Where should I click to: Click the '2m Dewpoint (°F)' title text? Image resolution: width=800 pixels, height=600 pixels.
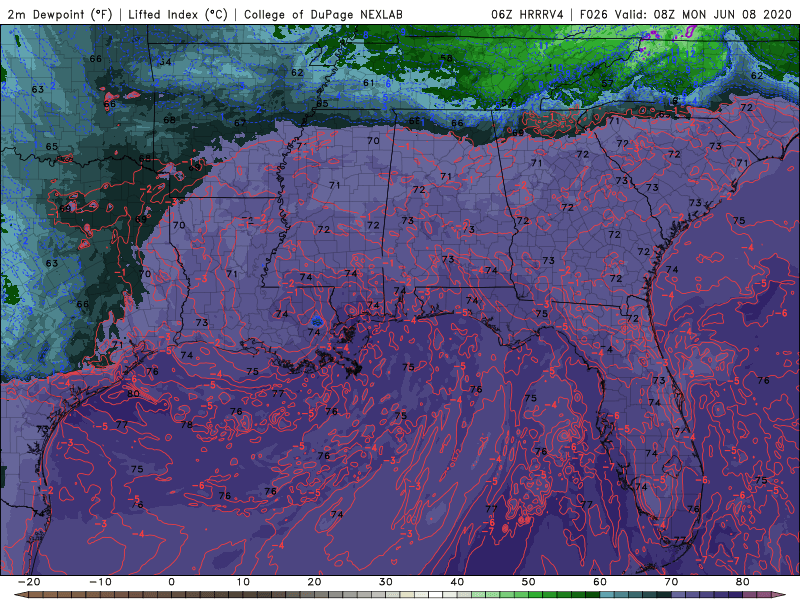pos(60,14)
